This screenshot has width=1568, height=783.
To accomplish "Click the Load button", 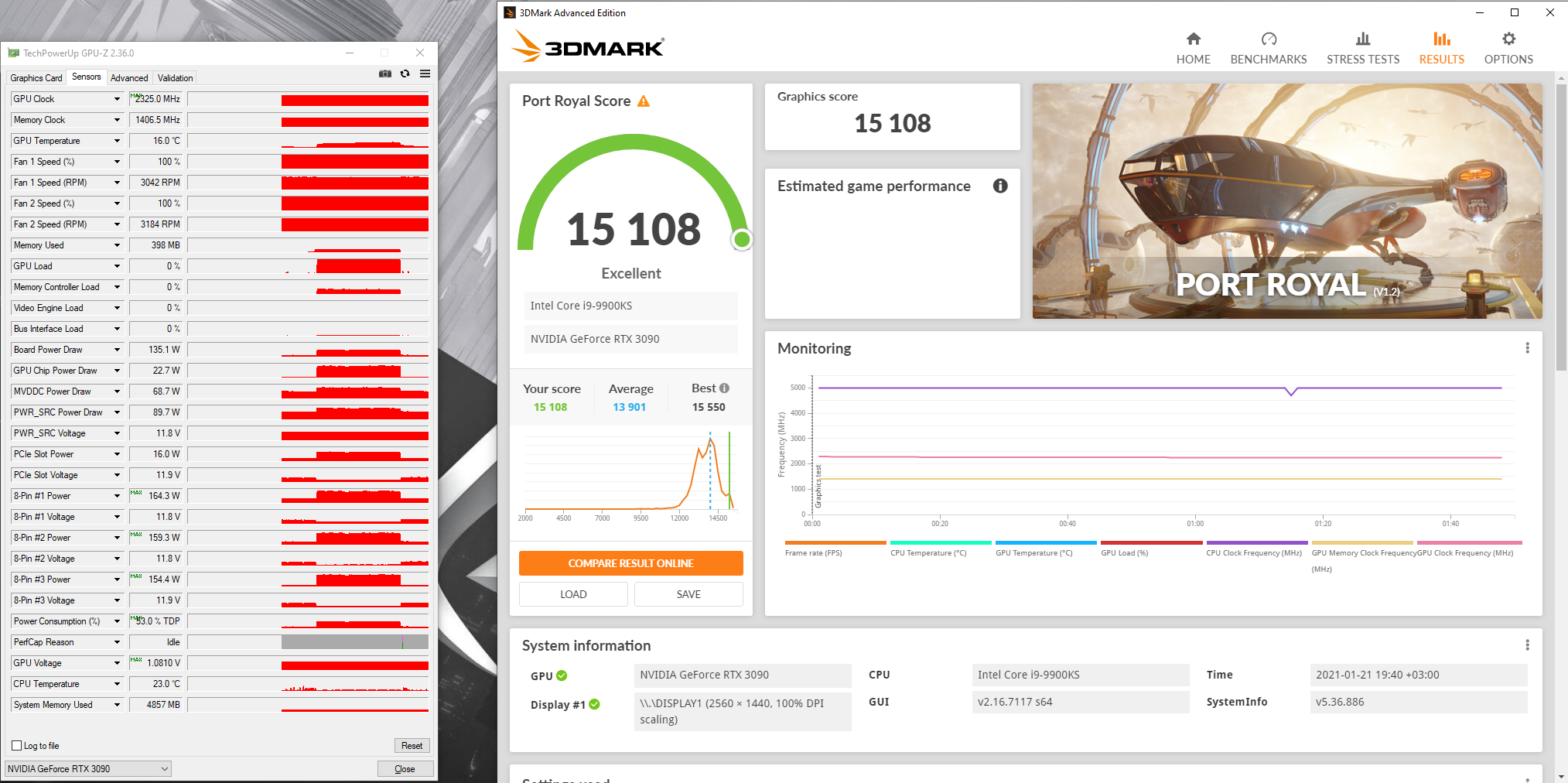I will (x=573, y=594).
